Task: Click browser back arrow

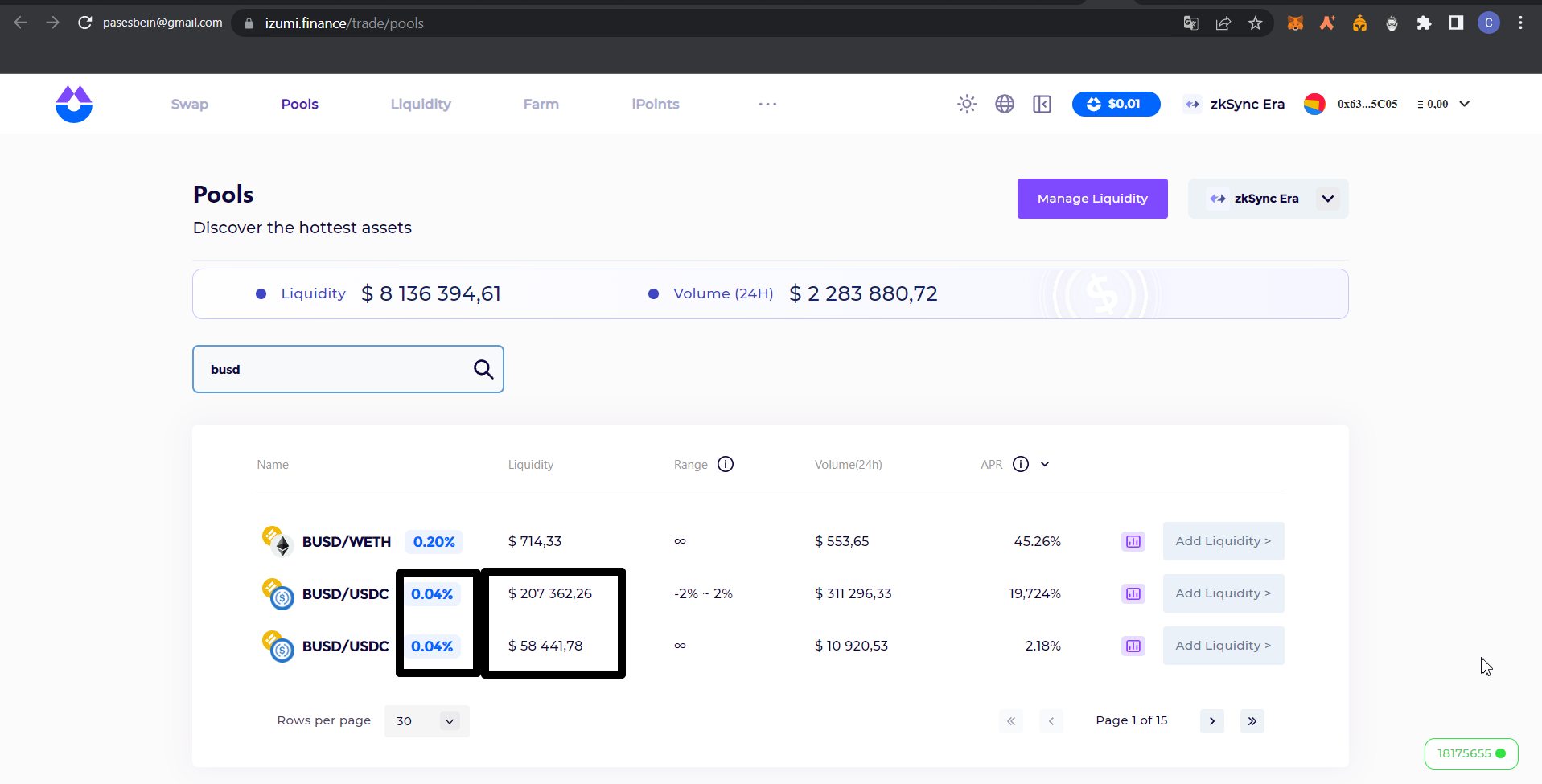Action: [x=21, y=23]
